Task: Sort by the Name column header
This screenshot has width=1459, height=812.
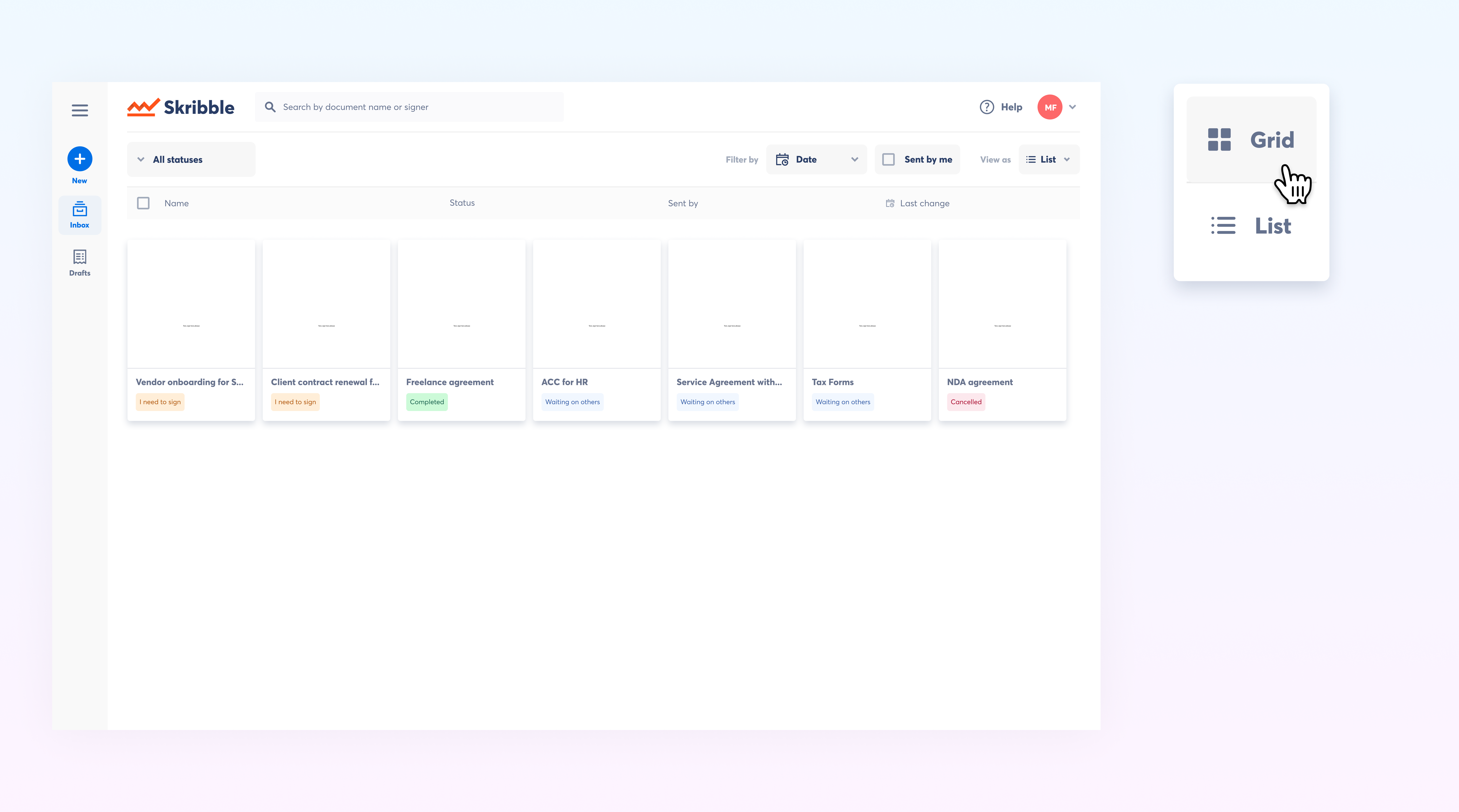Action: [177, 203]
